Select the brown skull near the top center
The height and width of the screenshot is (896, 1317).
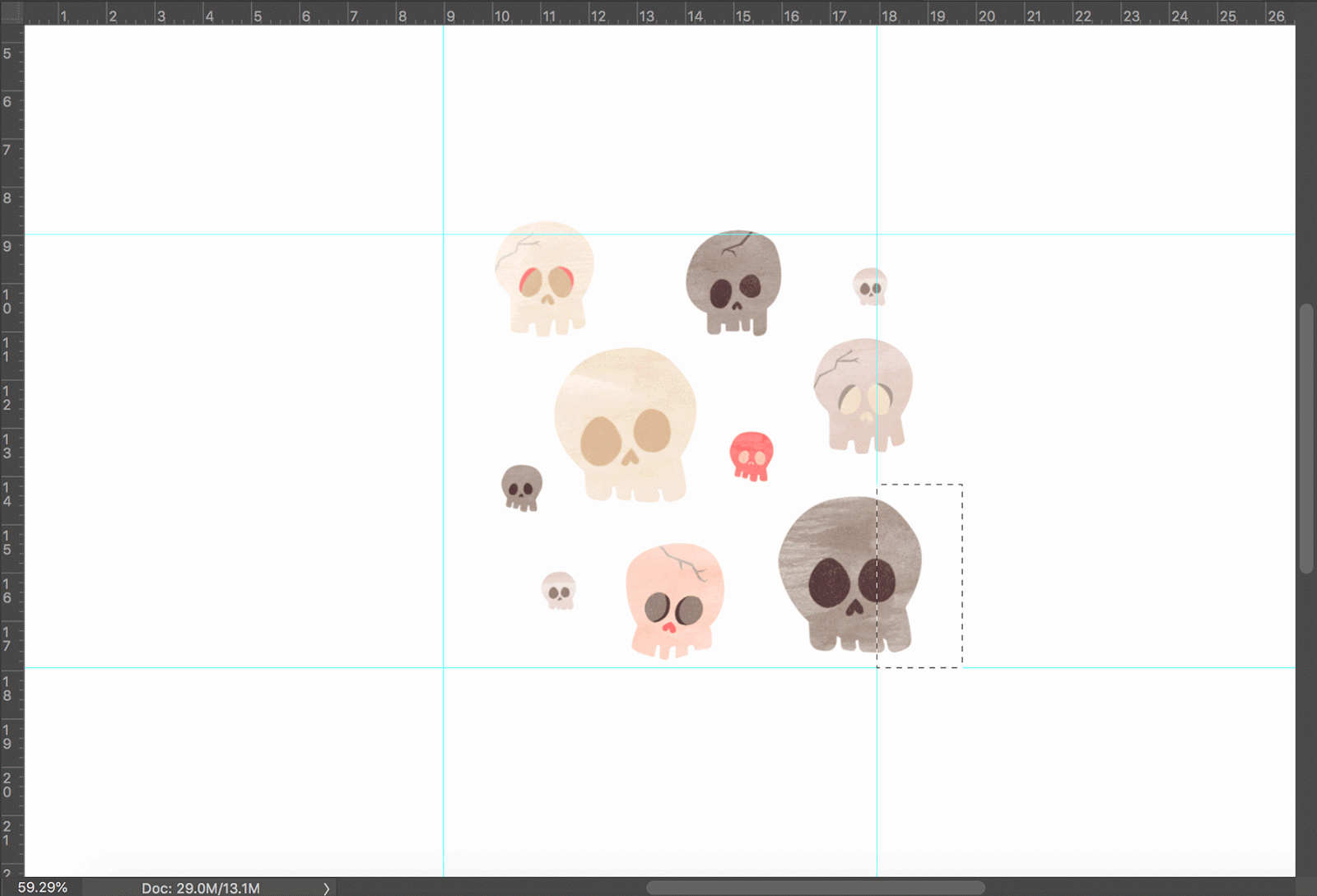(x=733, y=280)
